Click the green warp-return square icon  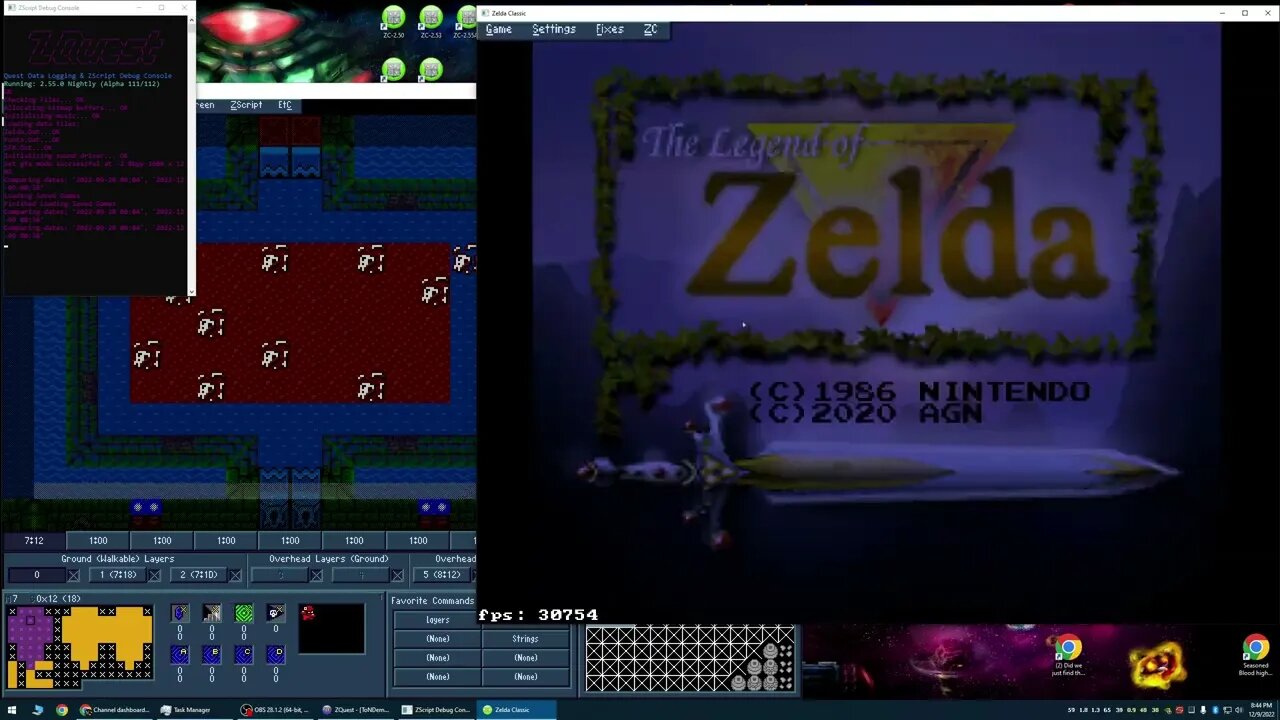click(x=244, y=613)
